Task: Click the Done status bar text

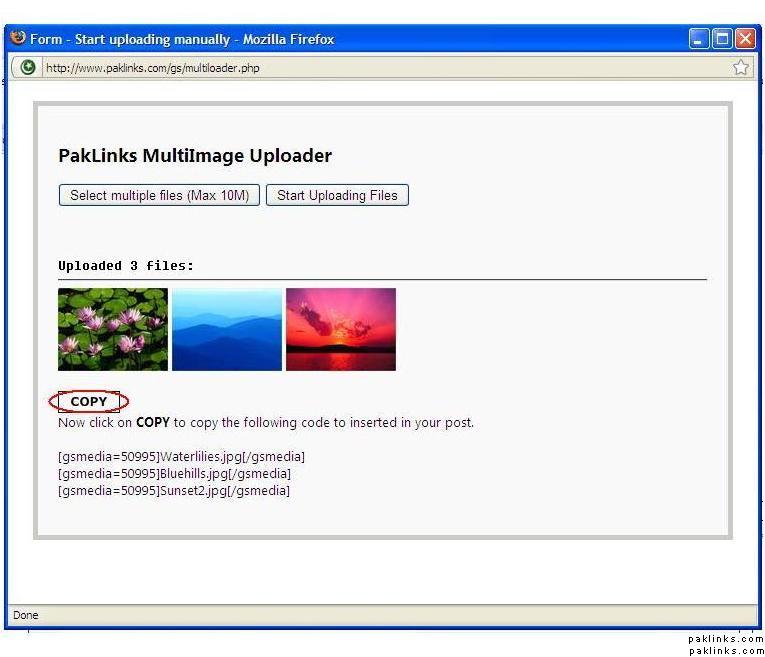Action: click(25, 615)
